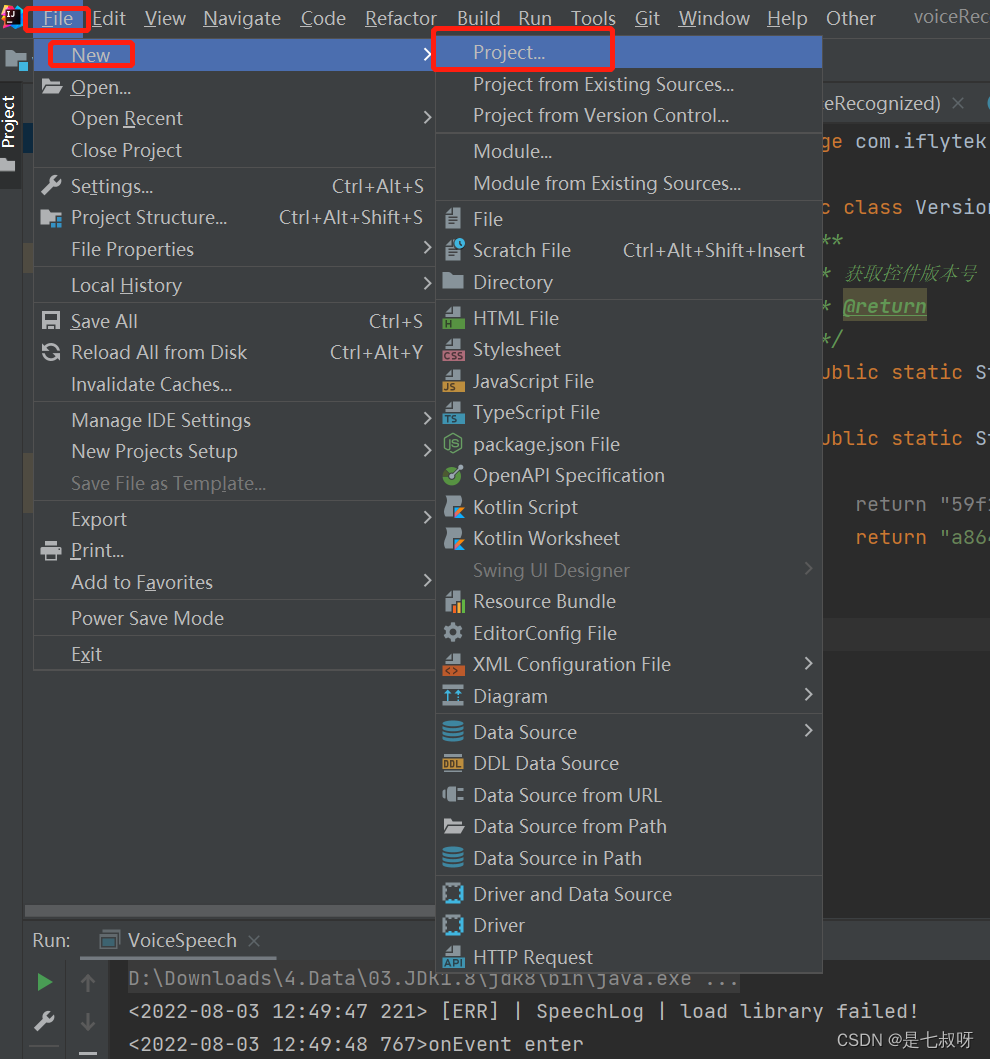Click the File type icon in New submenu

(x=453, y=219)
